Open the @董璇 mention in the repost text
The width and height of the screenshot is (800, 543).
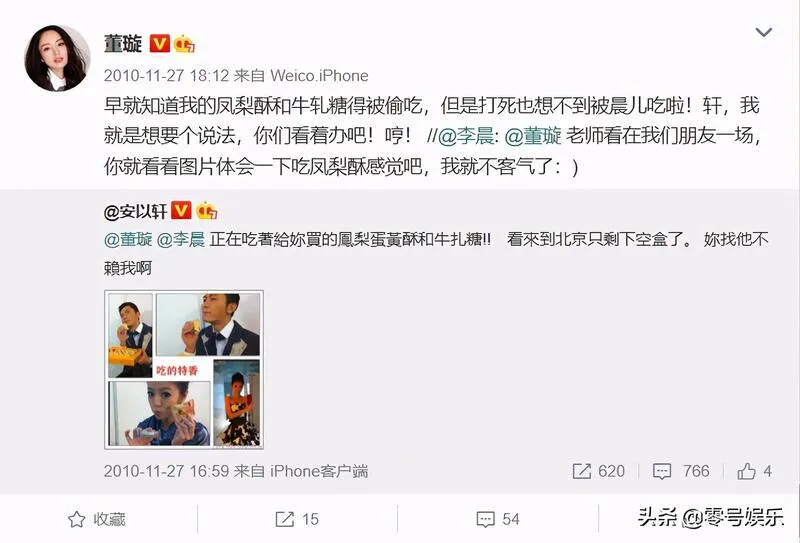tap(533, 136)
